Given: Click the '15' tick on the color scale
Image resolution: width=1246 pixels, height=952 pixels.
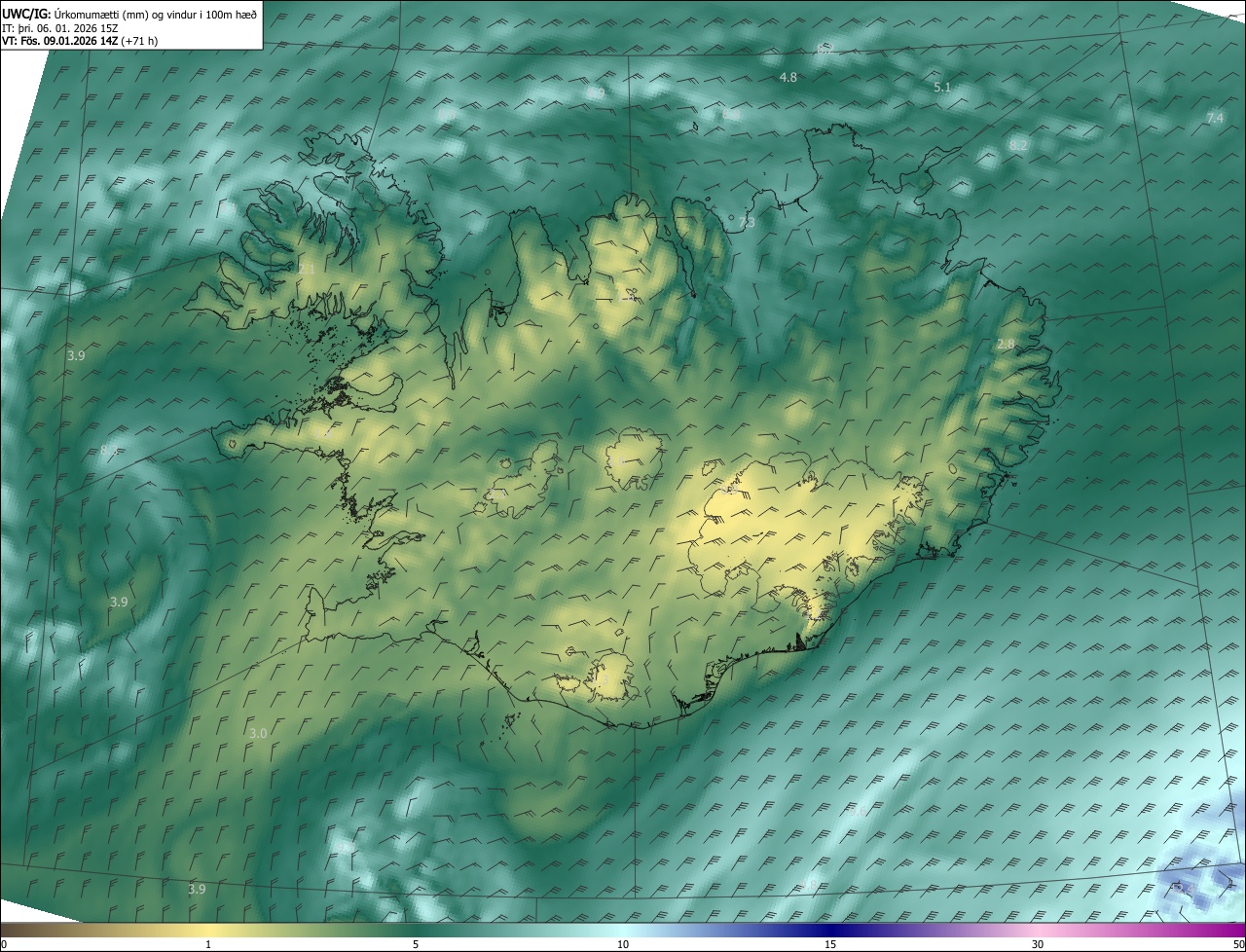Looking at the screenshot, I should tap(830, 944).
